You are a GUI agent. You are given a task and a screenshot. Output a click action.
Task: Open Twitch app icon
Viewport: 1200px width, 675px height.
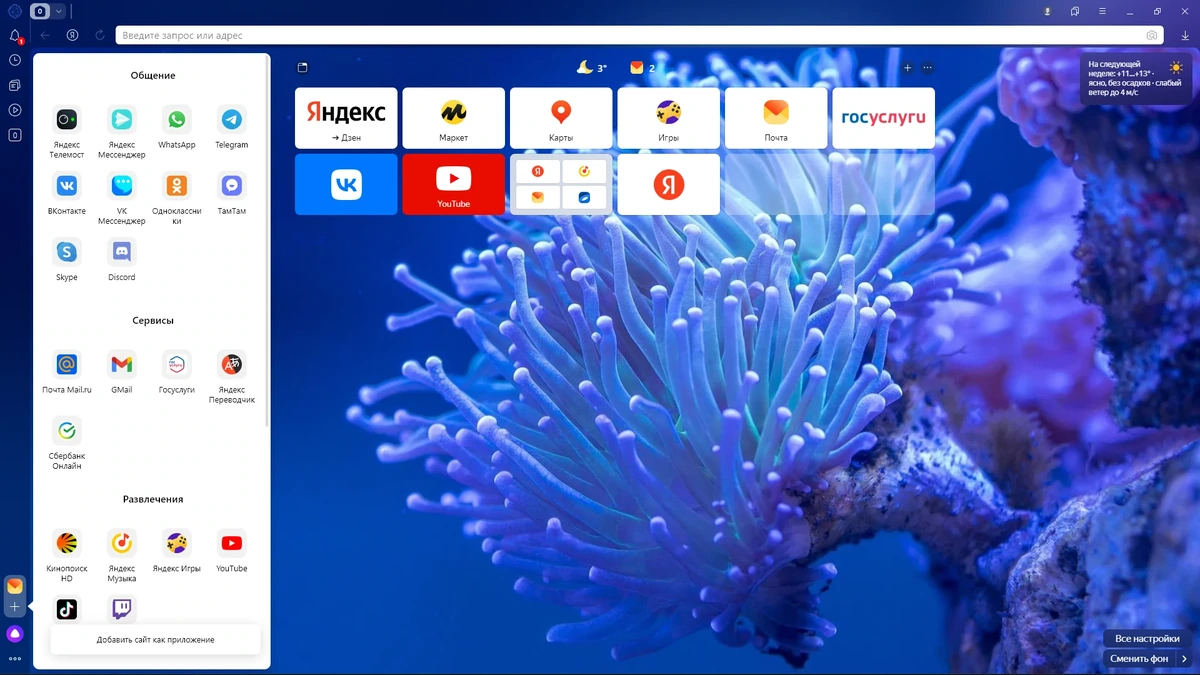[x=122, y=609]
